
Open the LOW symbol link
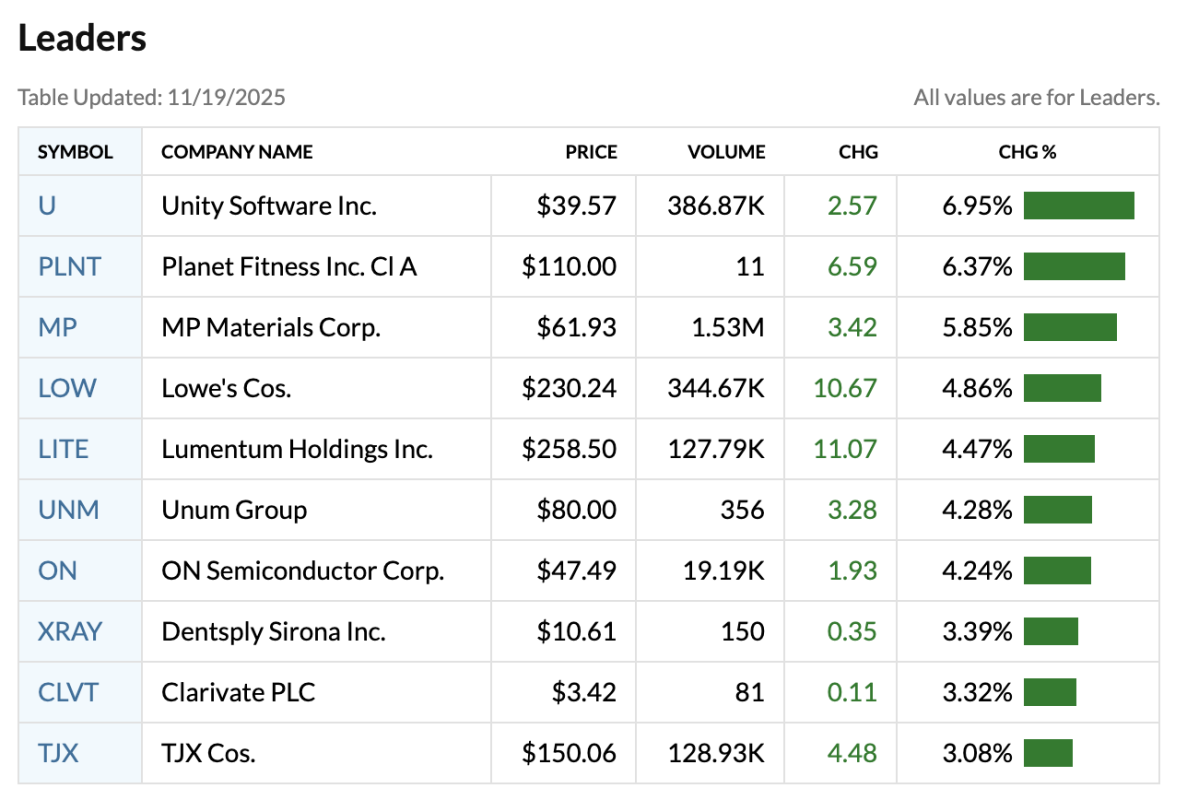click(x=67, y=388)
